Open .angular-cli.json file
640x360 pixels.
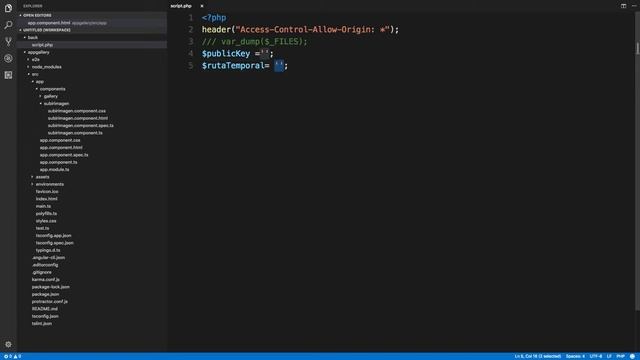pyautogui.click(x=48, y=258)
